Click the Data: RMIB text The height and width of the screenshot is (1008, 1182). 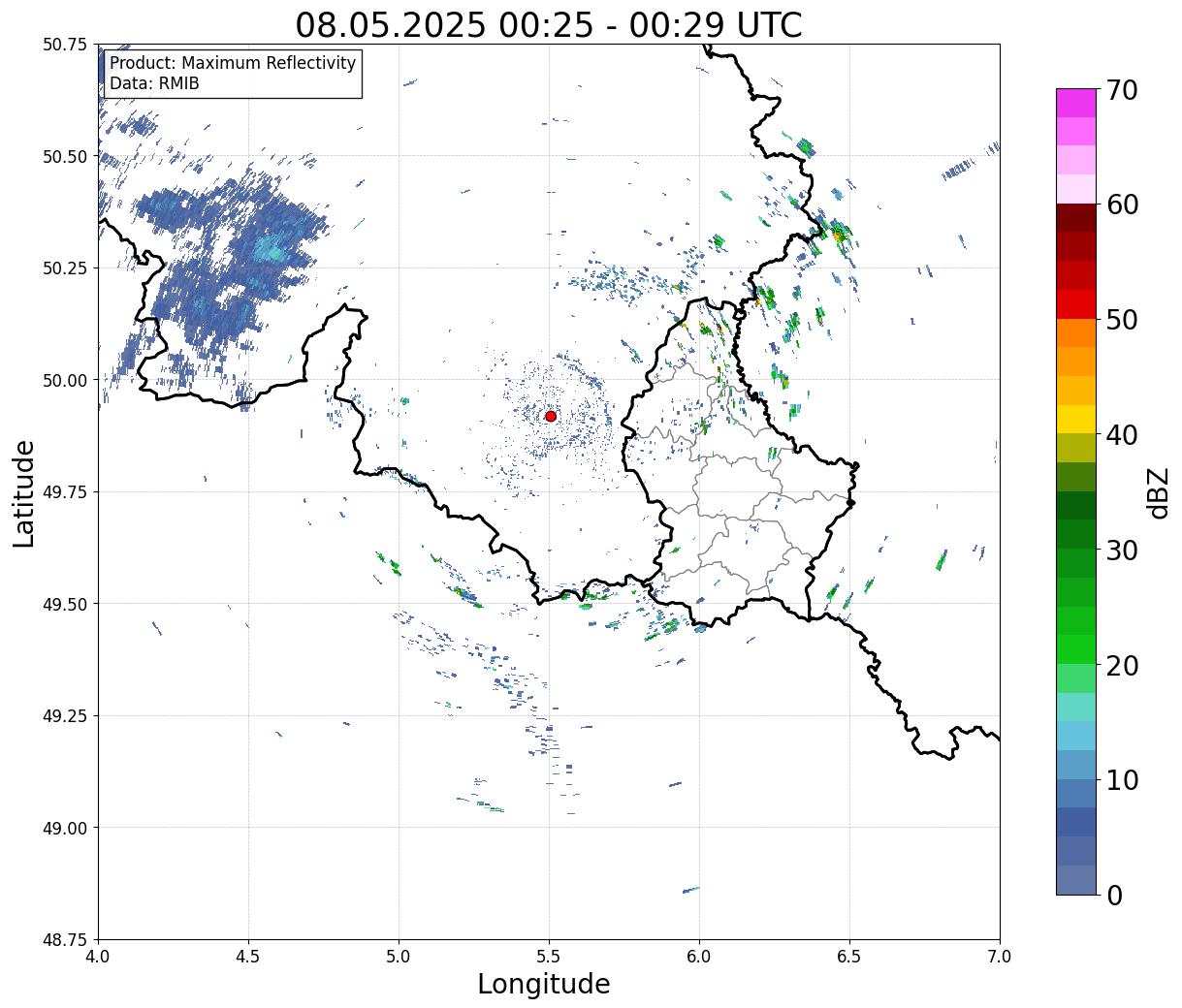pyautogui.click(x=154, y=83)
